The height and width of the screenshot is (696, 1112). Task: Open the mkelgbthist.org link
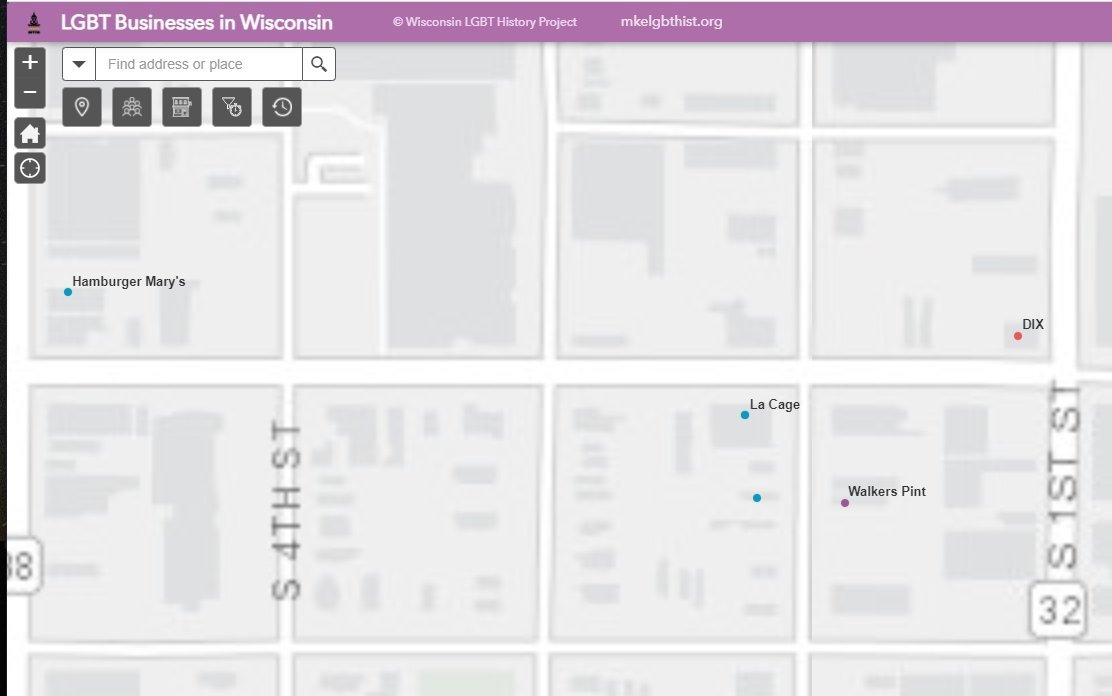[671, 22]
